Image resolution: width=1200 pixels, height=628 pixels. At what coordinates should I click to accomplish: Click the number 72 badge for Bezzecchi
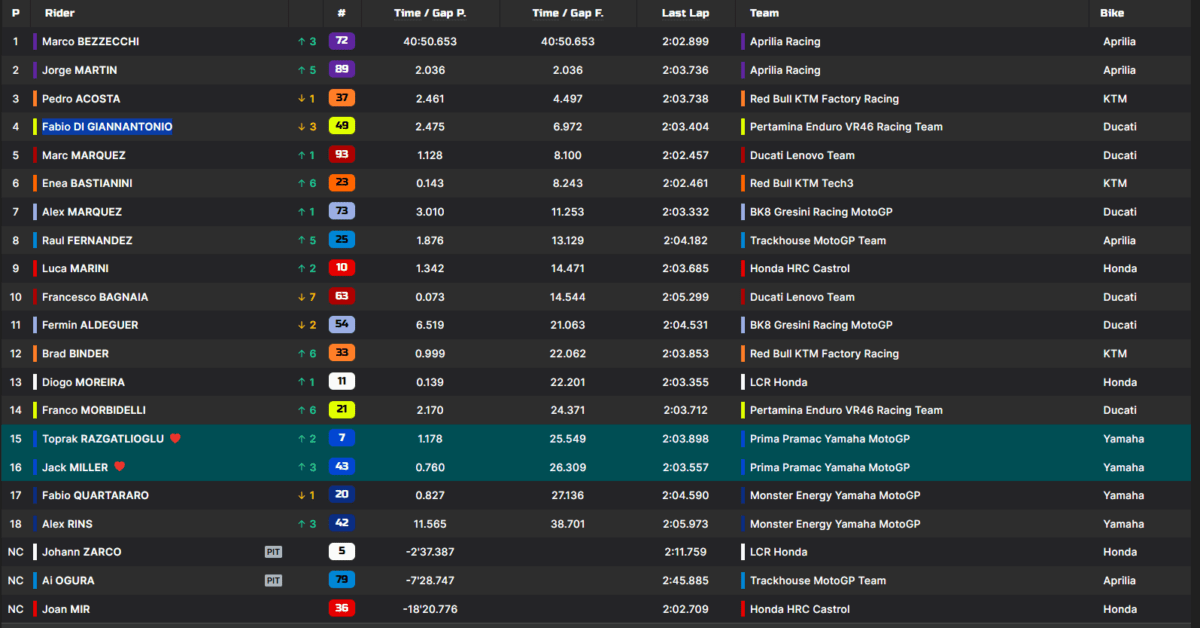click(341, 42)
